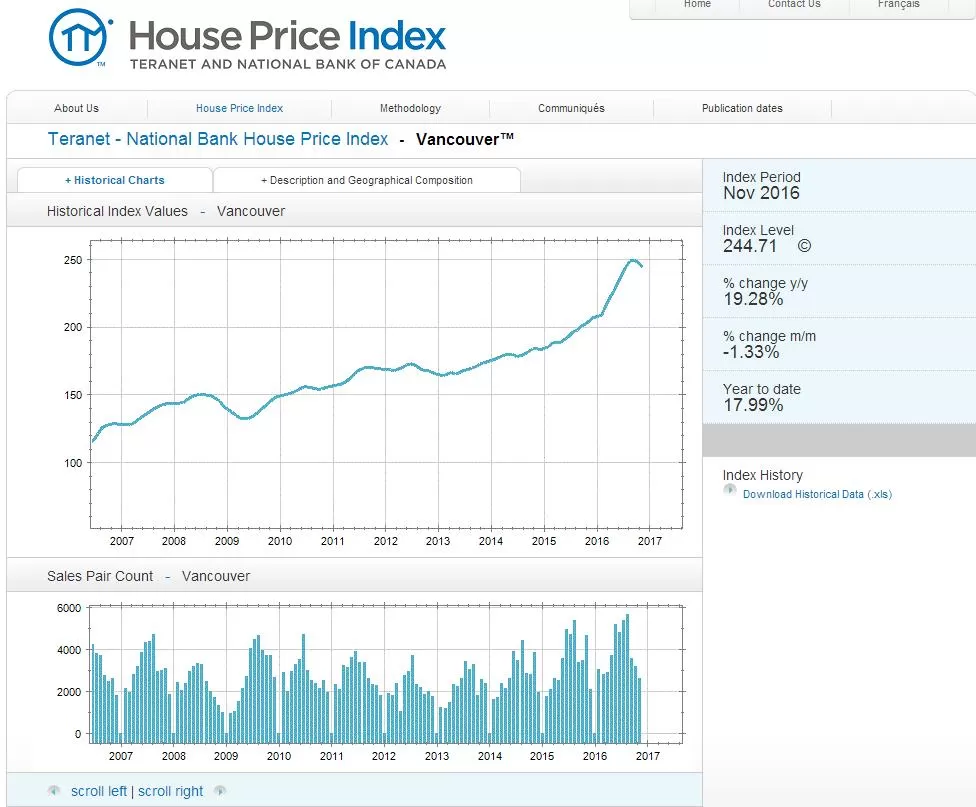976x807 pixels.
Task: Expand Description and Geographical Composition tab
Action: point(367,180)
